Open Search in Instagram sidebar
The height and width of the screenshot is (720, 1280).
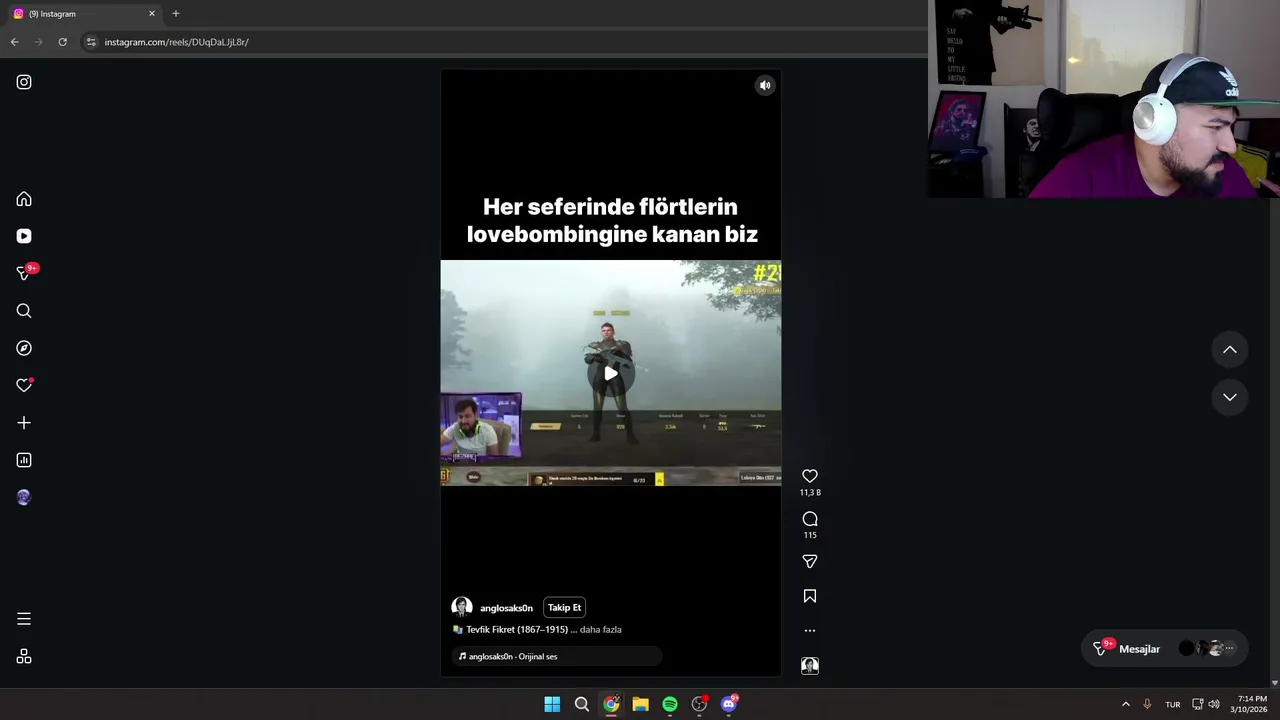(24, 311)
